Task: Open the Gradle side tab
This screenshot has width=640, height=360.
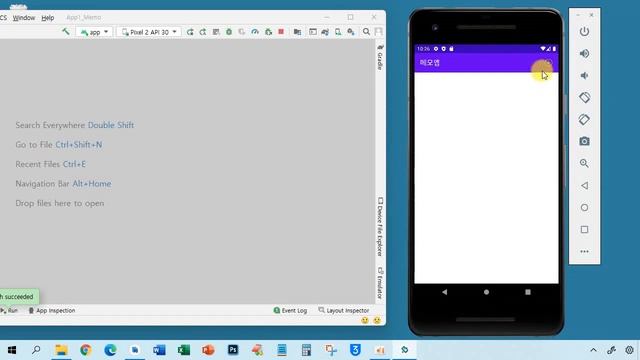Action: (380, 58)
